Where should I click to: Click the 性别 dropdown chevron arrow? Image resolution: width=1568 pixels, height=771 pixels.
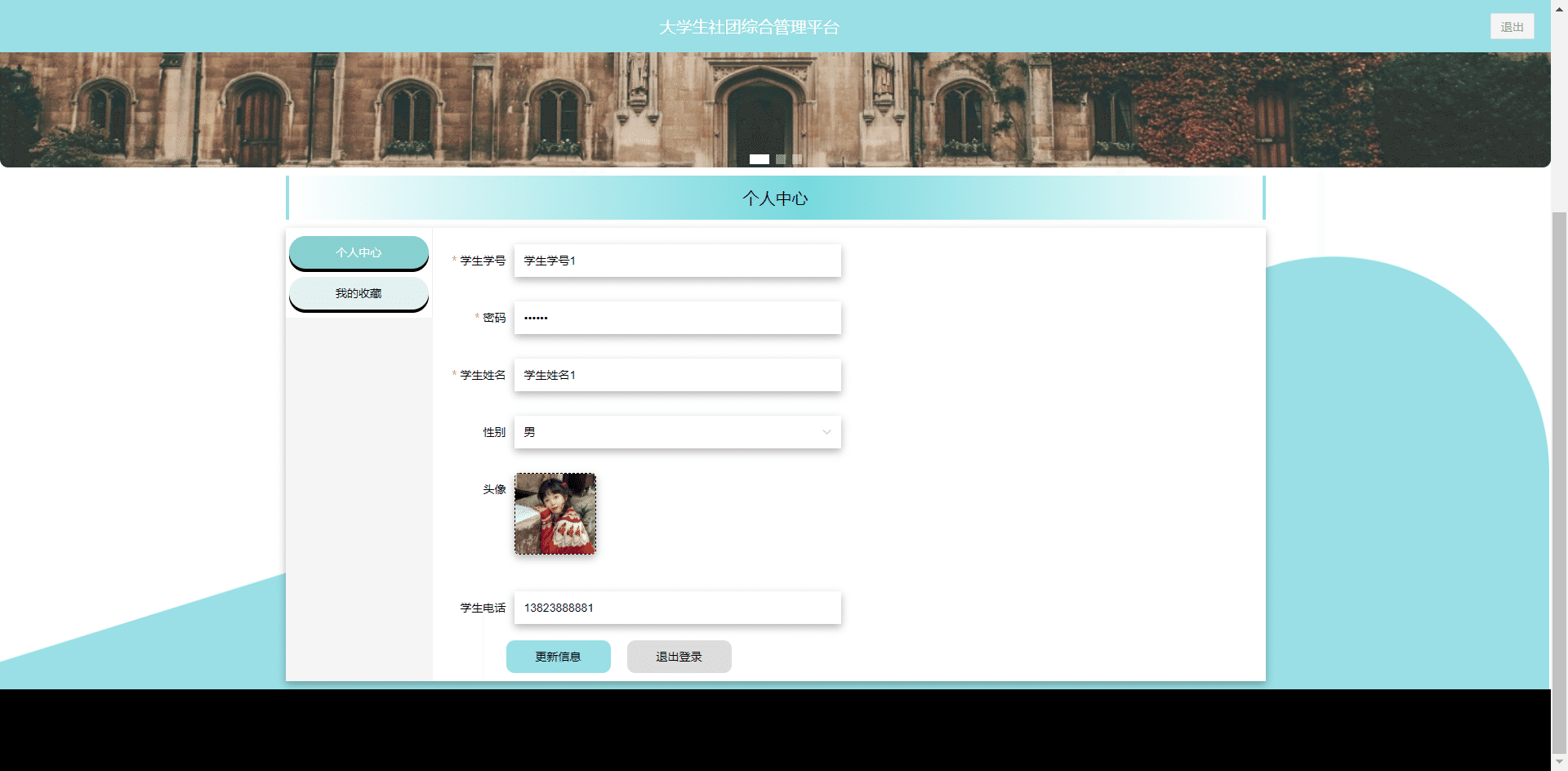(x=826, y=432)
